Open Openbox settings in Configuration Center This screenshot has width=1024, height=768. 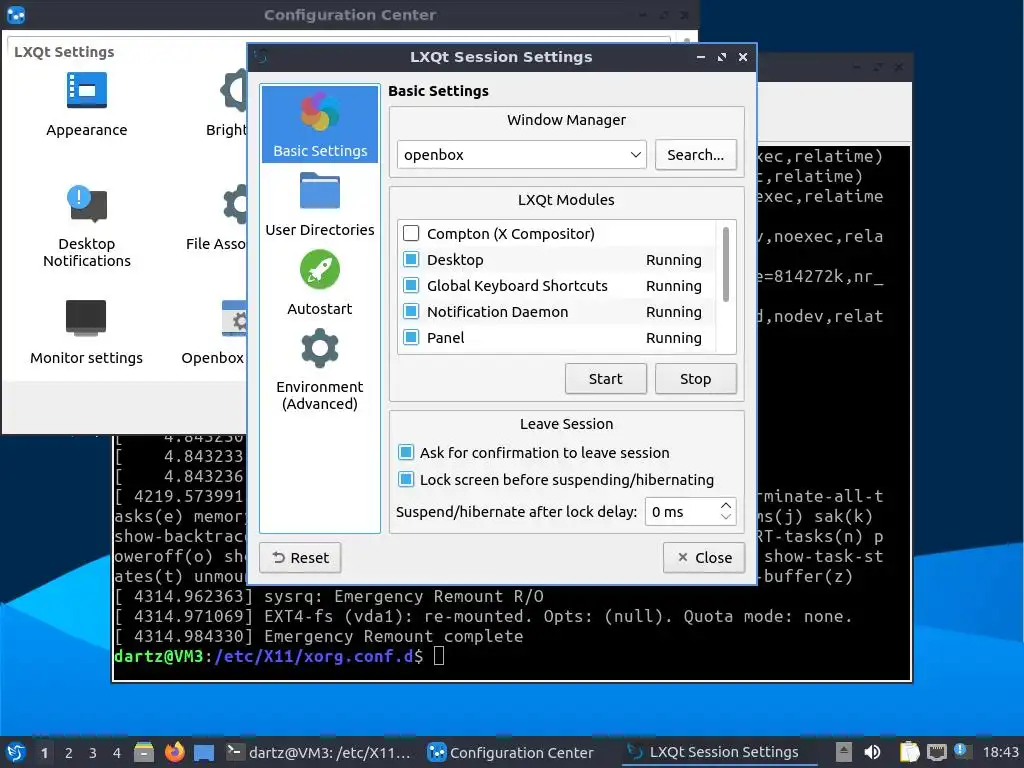point(214,332)
